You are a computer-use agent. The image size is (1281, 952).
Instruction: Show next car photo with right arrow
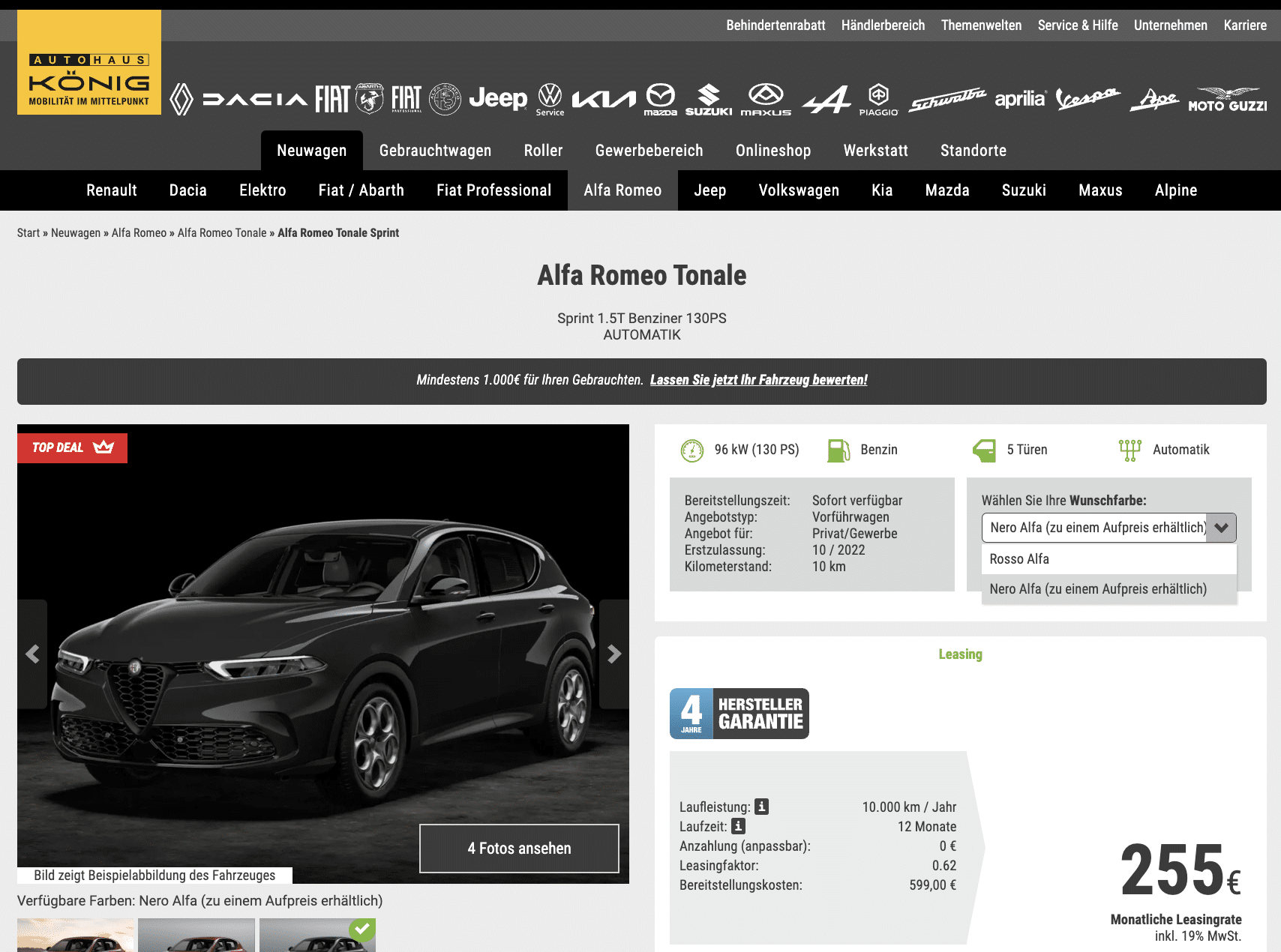point(614,654)
